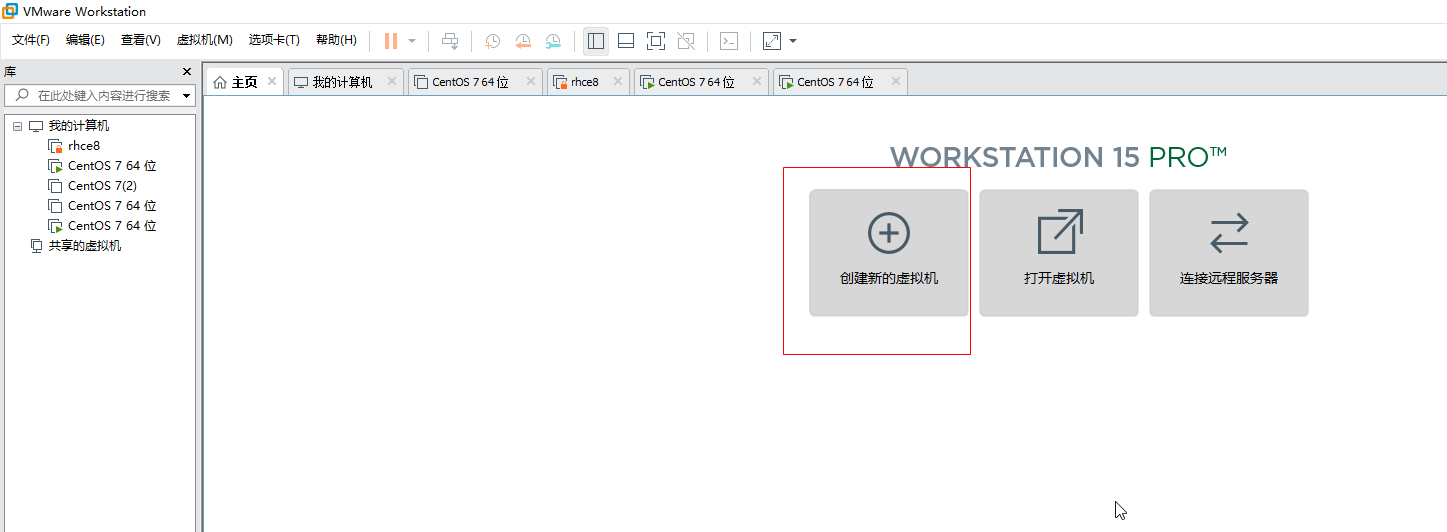Click the locked VM icon on the rhce8 tab
Viewport: 1447px width, 532px height.
point(561,82)
